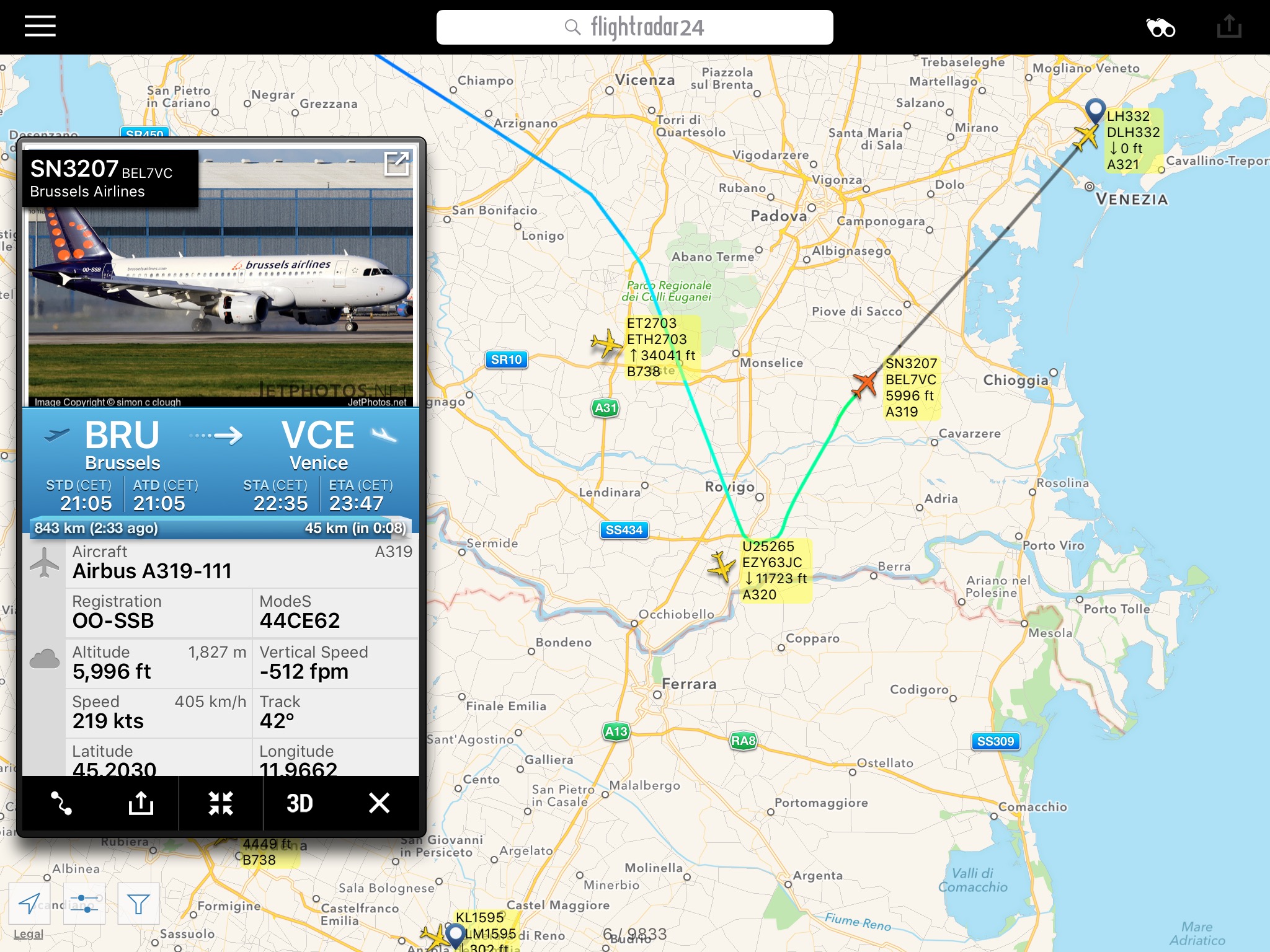The height and width of the screenshot is (952, 1270).
Task: Toggle follow aircraft centering arrows icon
Action: click(x=221, y=803)
